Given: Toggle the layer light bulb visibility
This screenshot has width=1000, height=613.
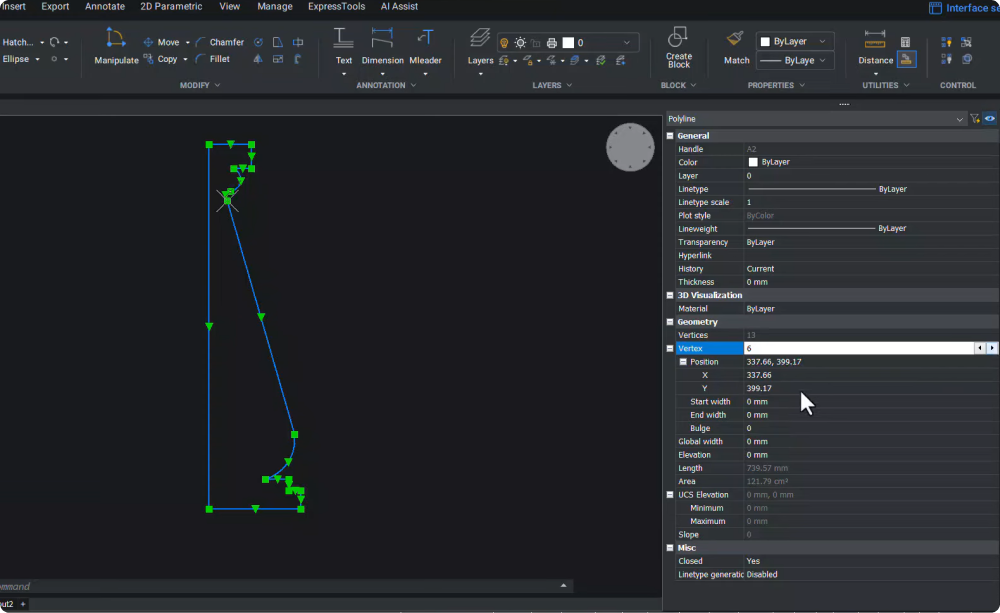Looking at the screenshot, I should (504, 42).
